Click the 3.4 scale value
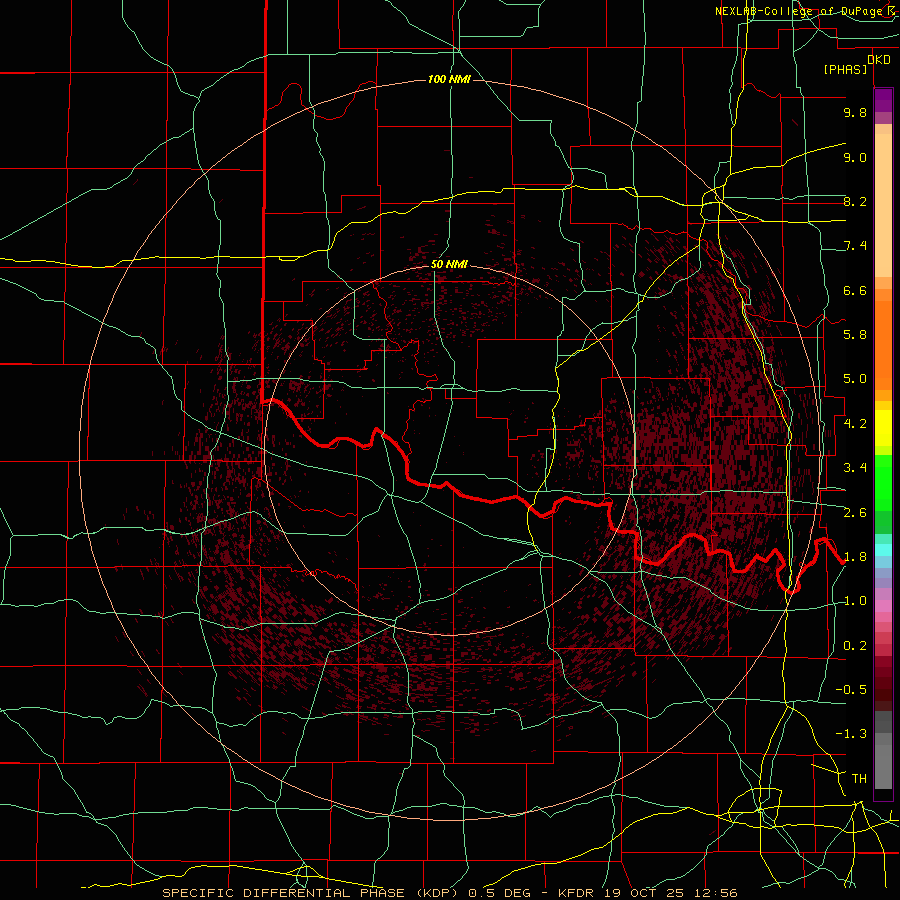The image size is (900, 900). tap(855, 467)
